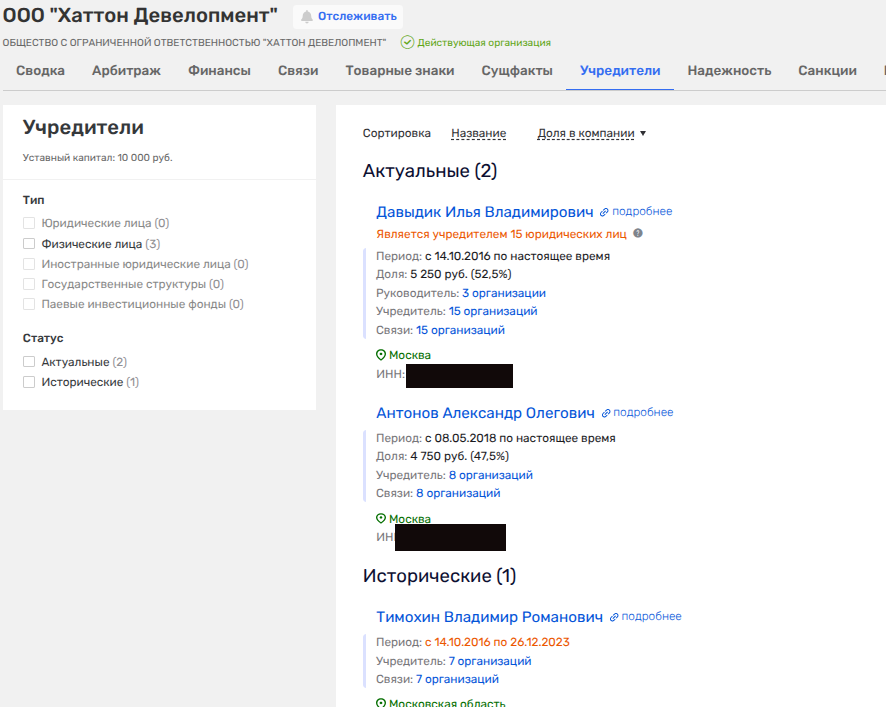
Task: Open Антонов's 8 организаций founder link
Action: [x=490, y=475]
